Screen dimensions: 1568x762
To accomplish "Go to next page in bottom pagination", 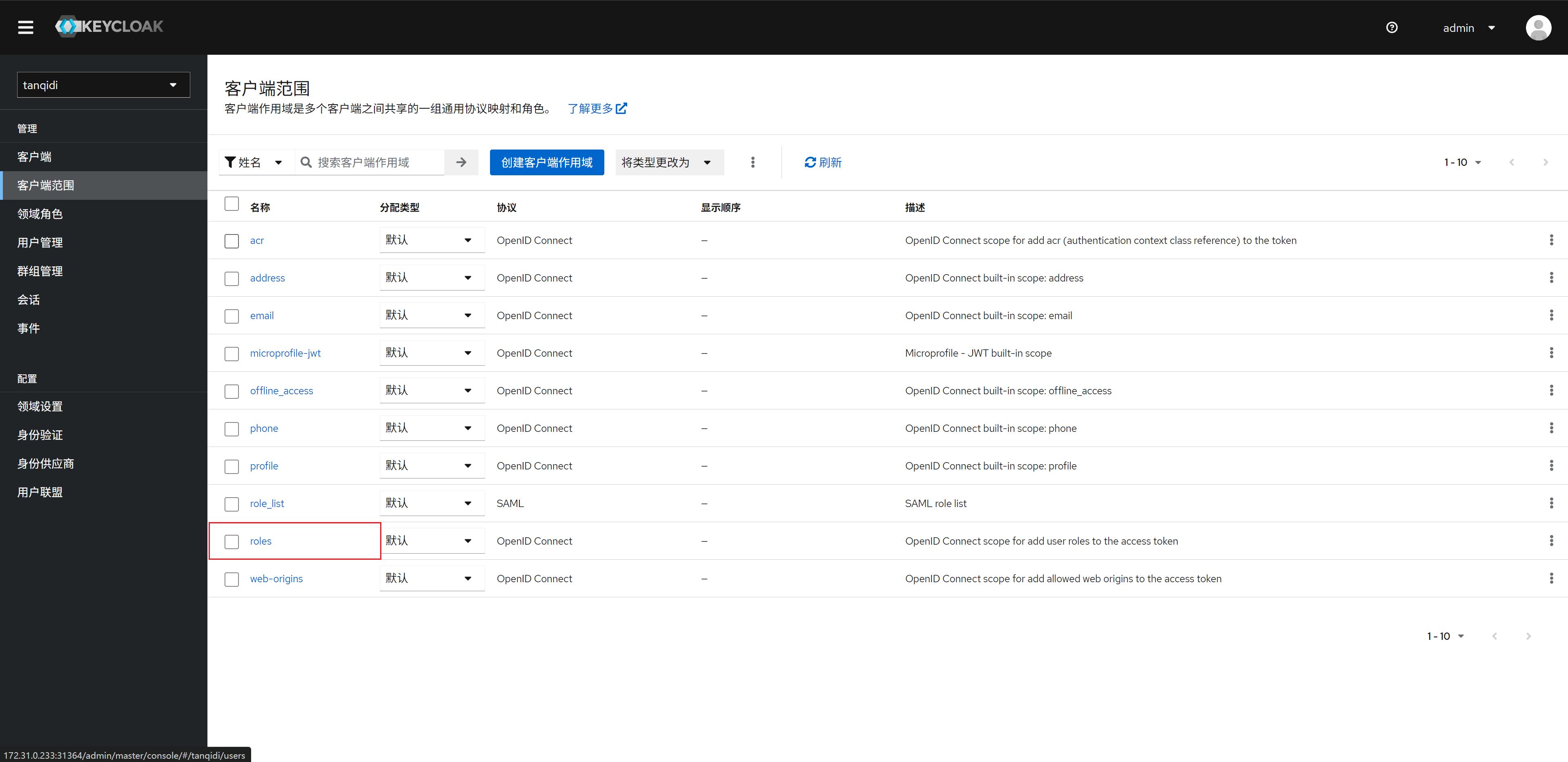I will (1528, 636).
